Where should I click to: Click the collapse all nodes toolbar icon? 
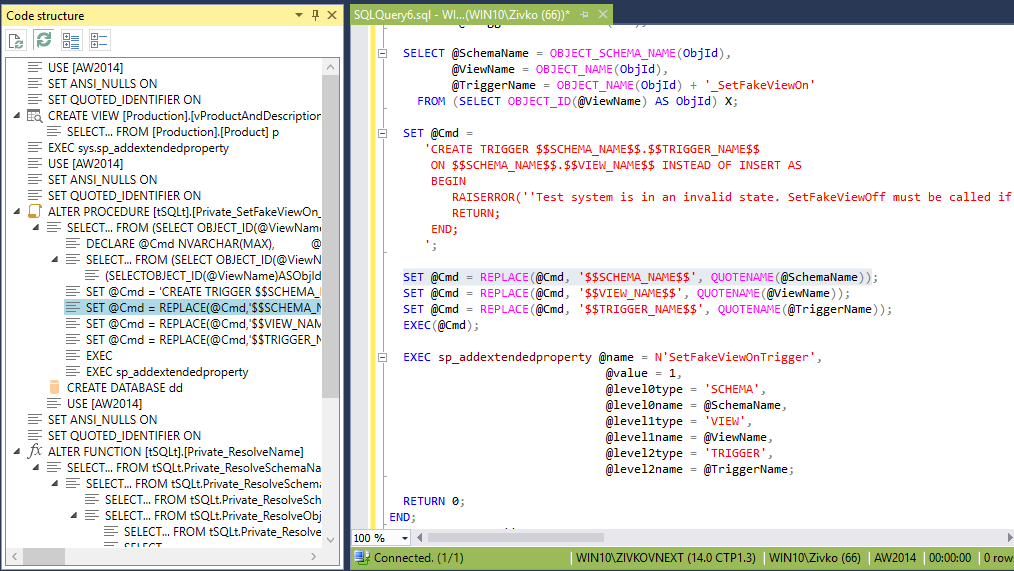coord(99,41)
